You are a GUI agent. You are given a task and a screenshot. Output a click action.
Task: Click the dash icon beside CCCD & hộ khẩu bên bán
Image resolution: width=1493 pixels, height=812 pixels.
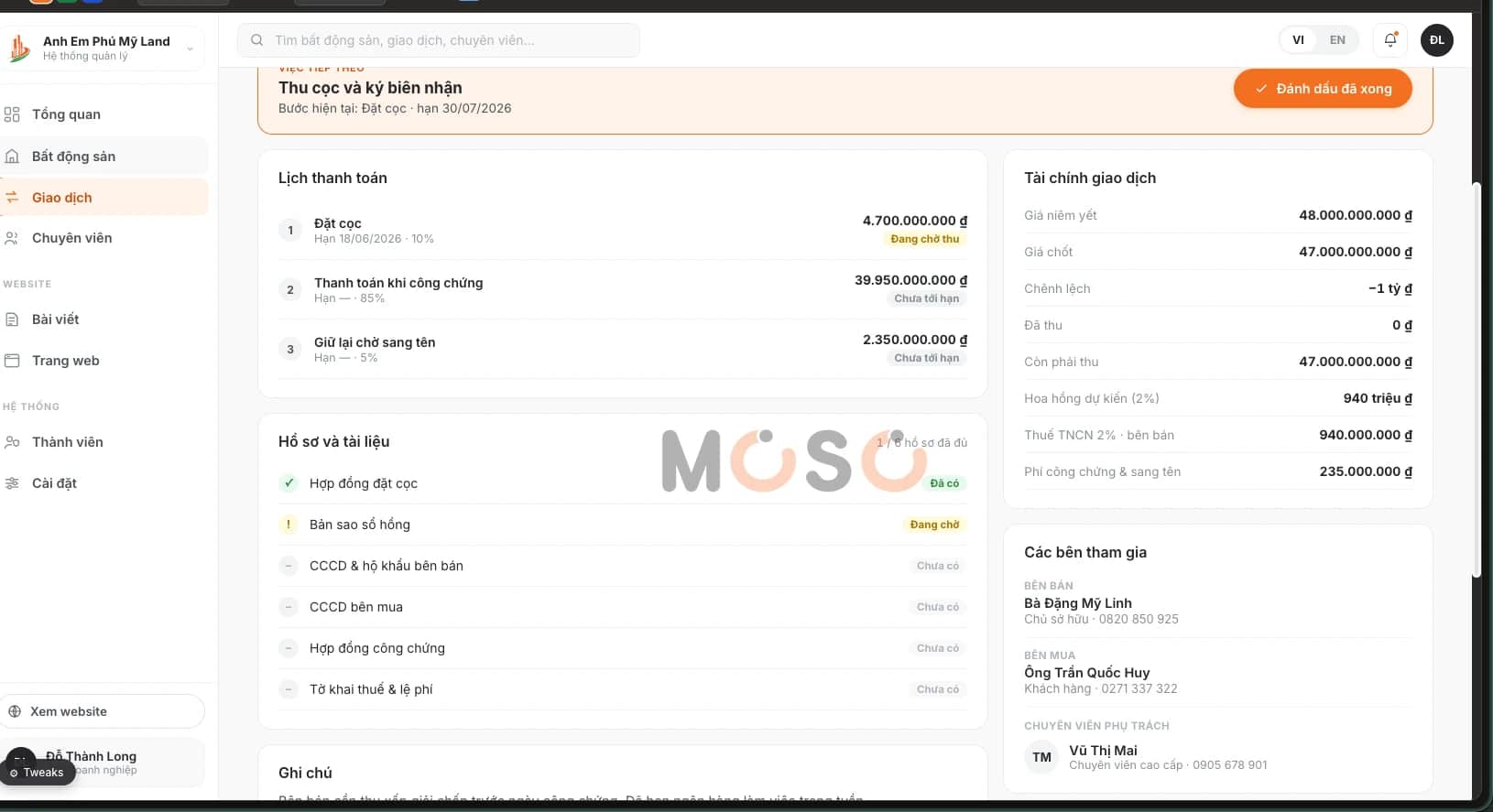pos(289,565)
